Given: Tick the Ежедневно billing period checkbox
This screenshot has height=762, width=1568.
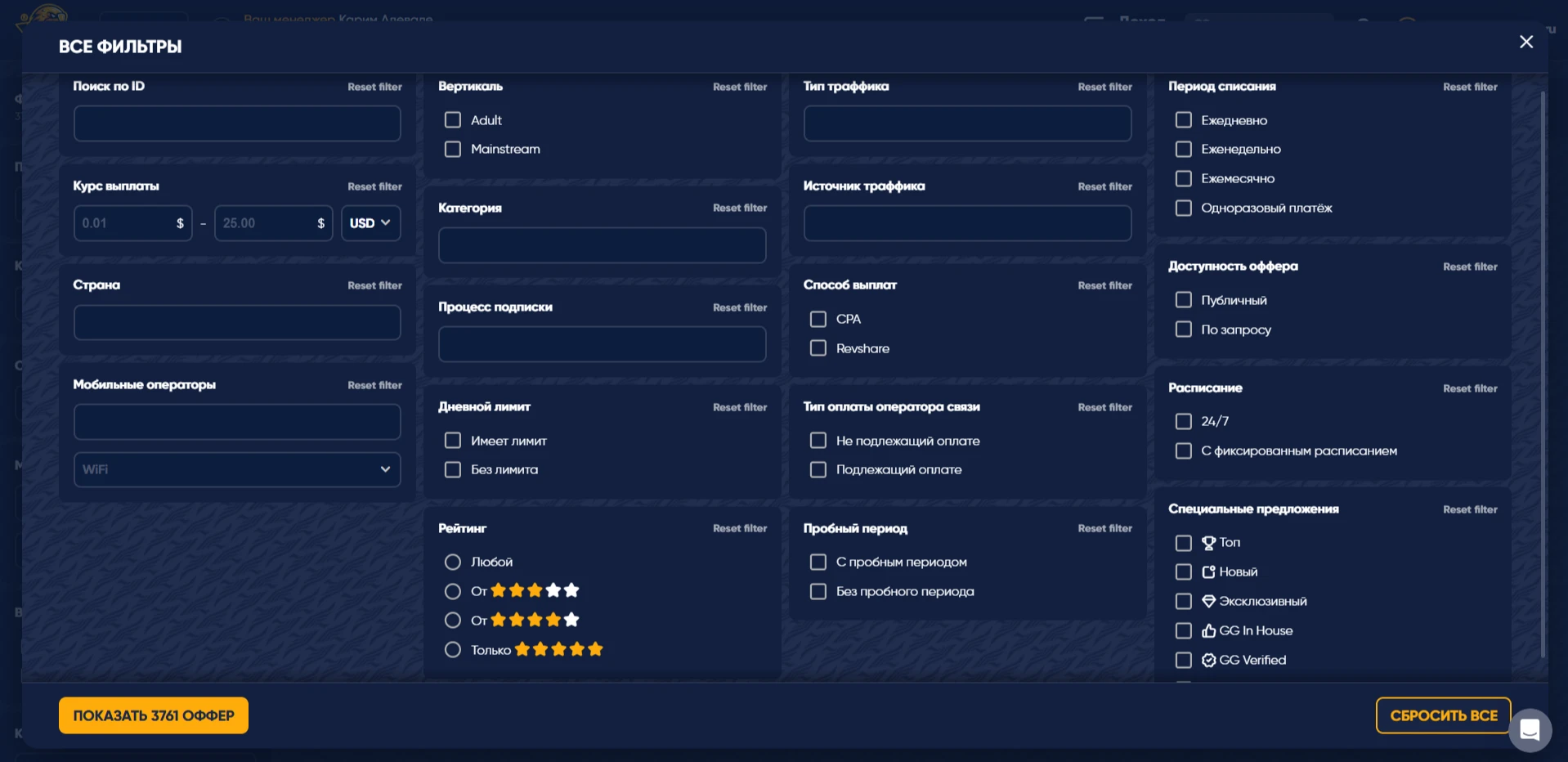Looking at the screenshot, I should click(x=1183, y=120).
